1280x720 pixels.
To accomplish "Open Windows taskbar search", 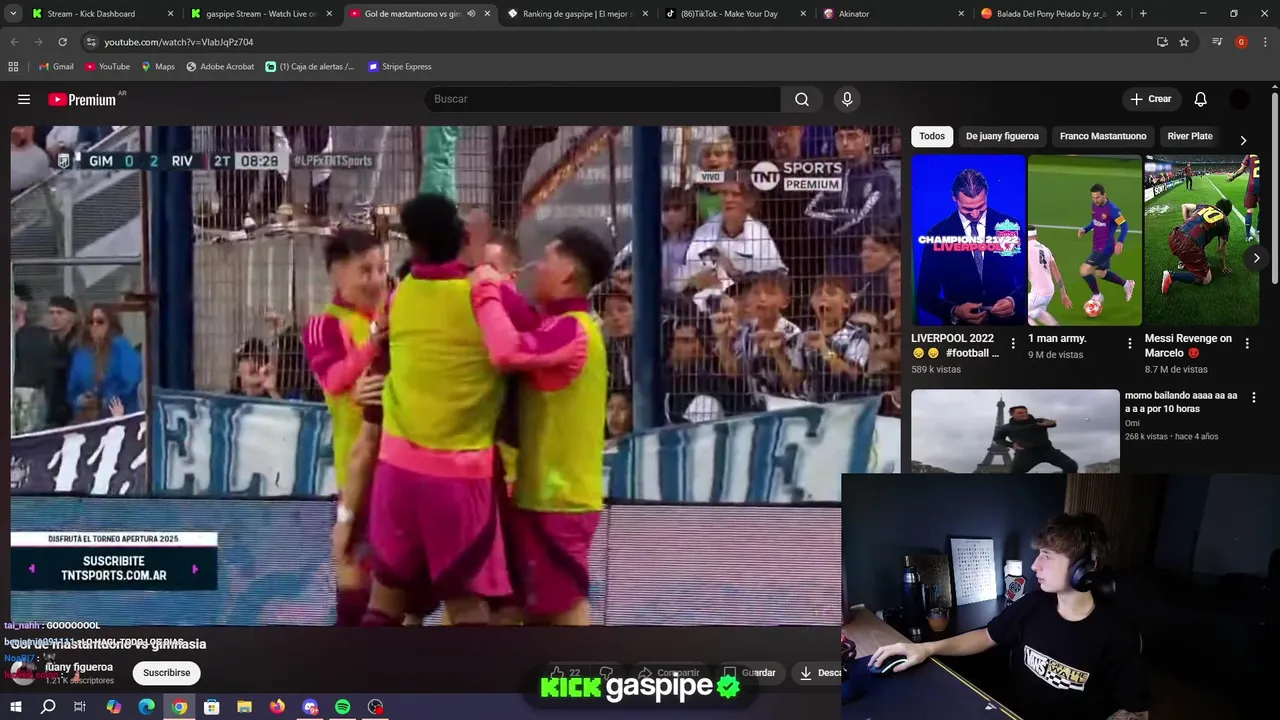I will pos(47,707).
